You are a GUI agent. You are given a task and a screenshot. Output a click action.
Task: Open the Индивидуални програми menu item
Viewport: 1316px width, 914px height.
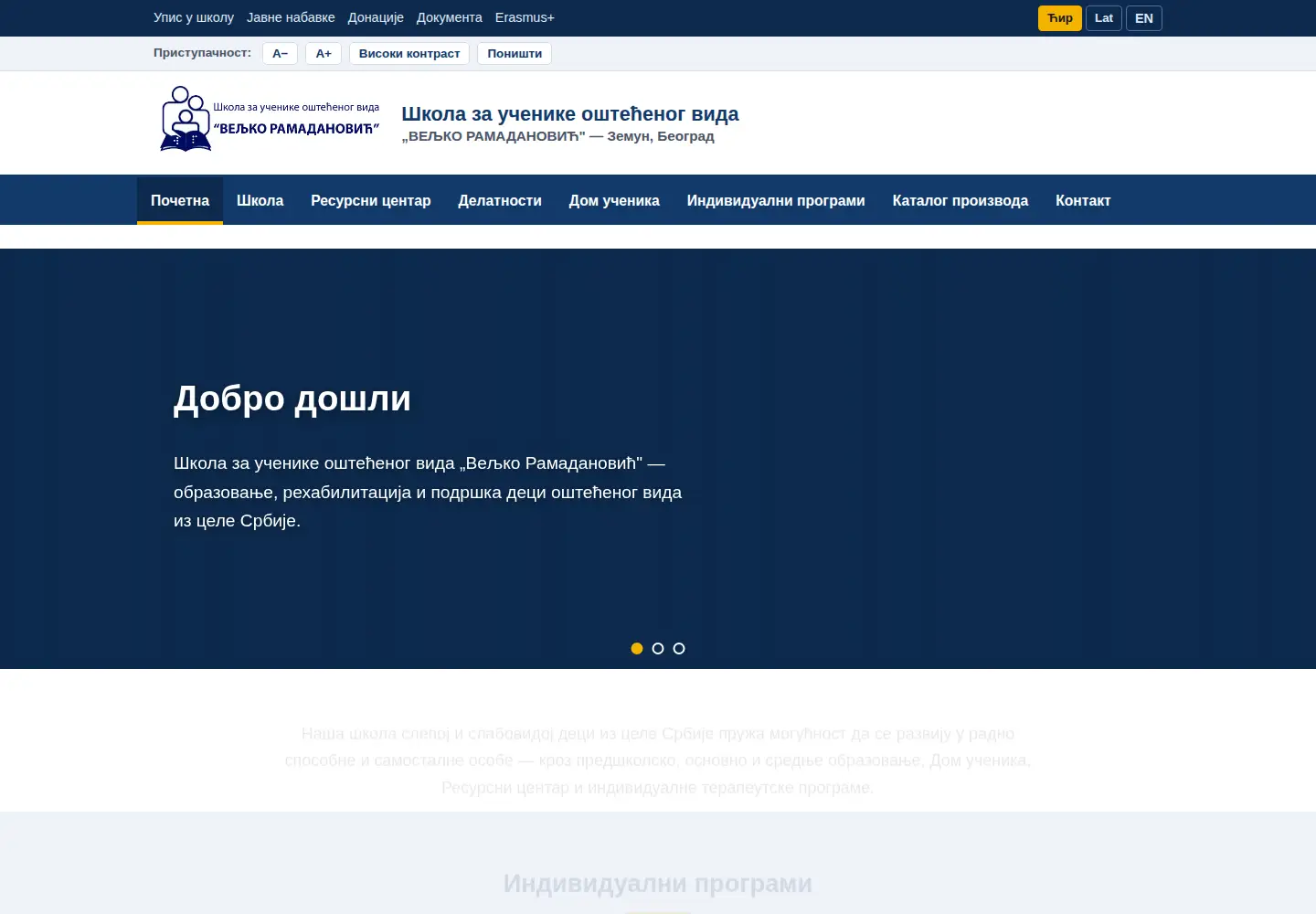776,200
